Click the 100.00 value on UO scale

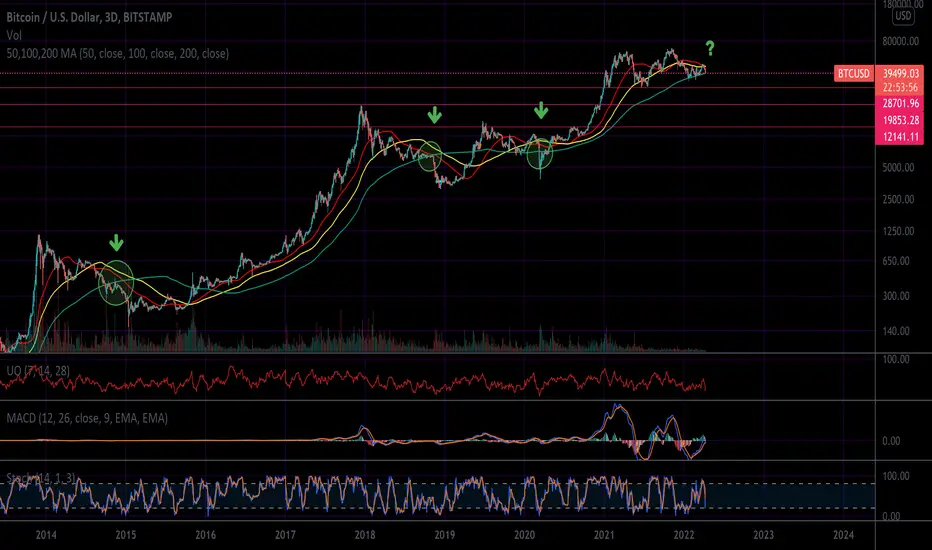896,360
